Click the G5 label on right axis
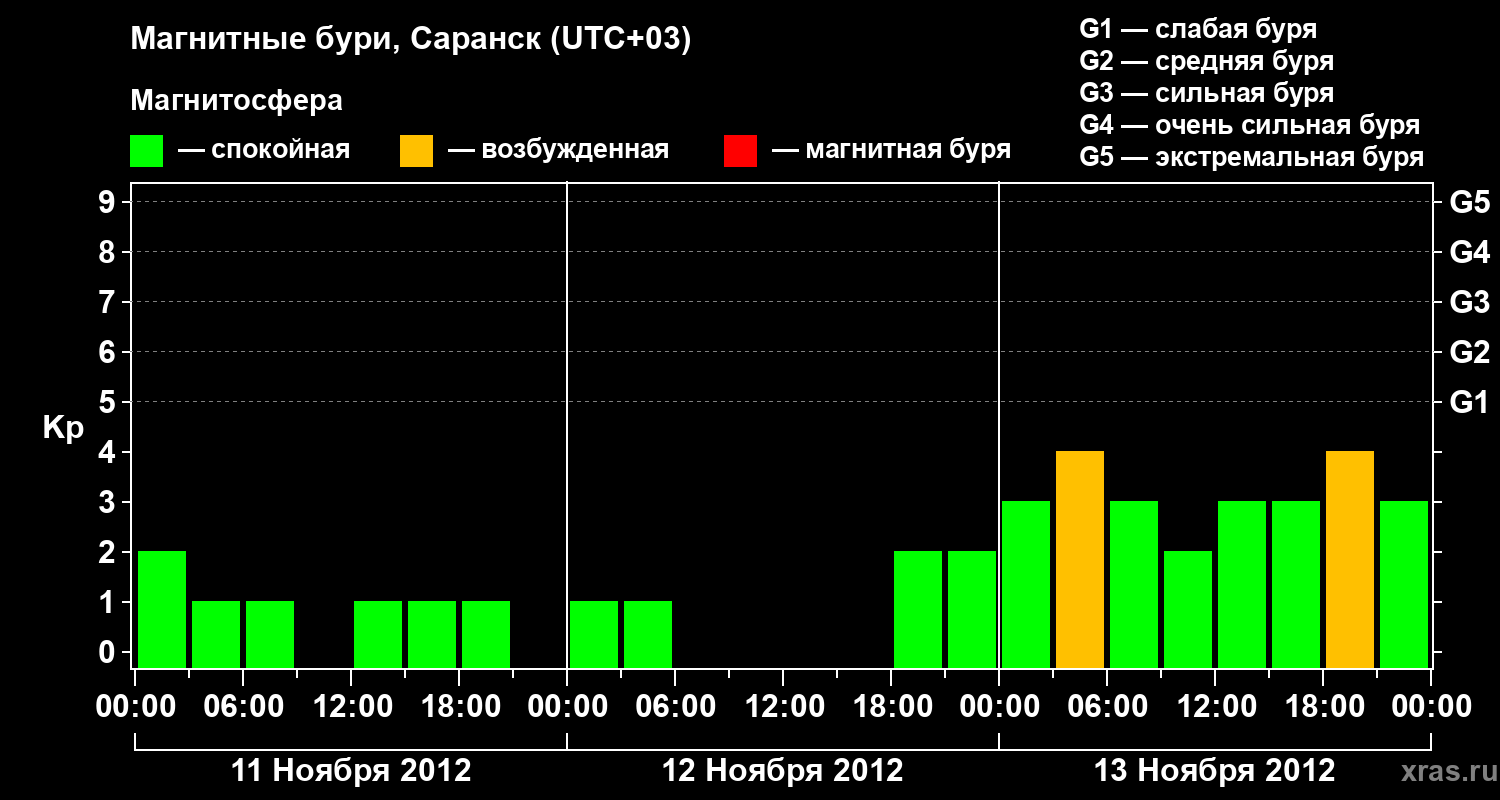Viewport: 1500px width, 800px height. click(x=1469, y=203)
